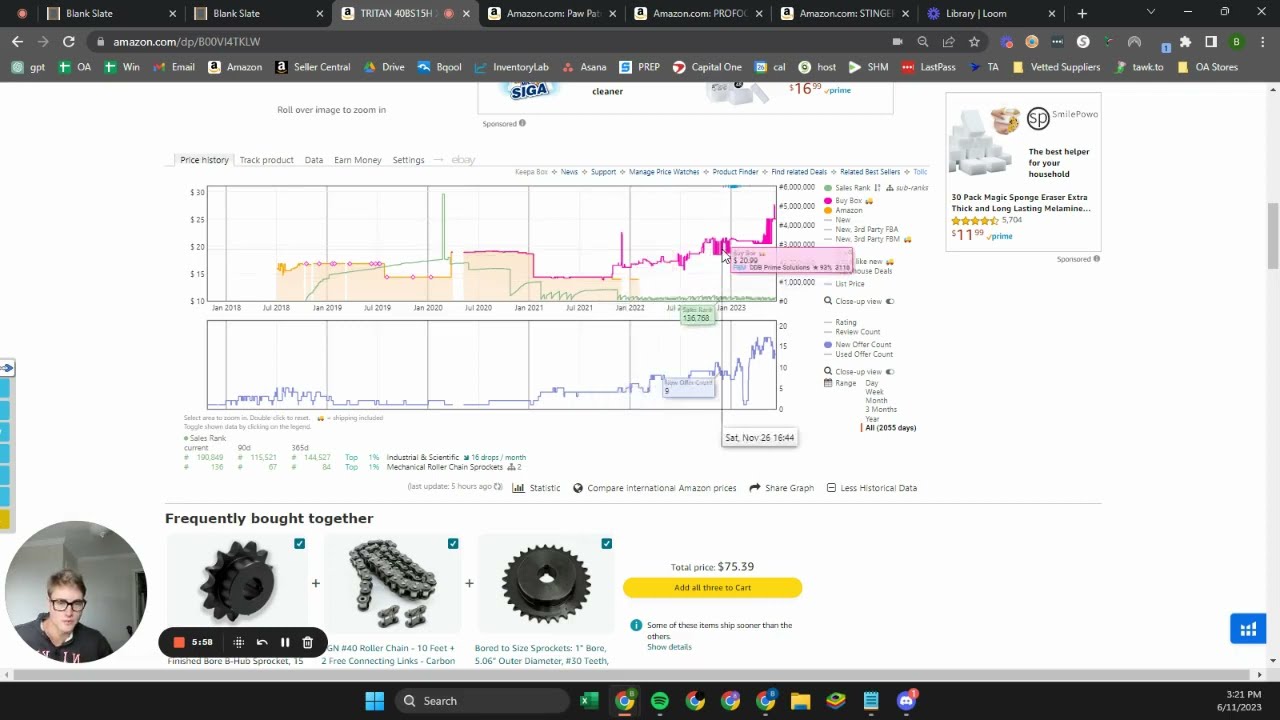Click Add all three to Cart

tap(712, 588)
